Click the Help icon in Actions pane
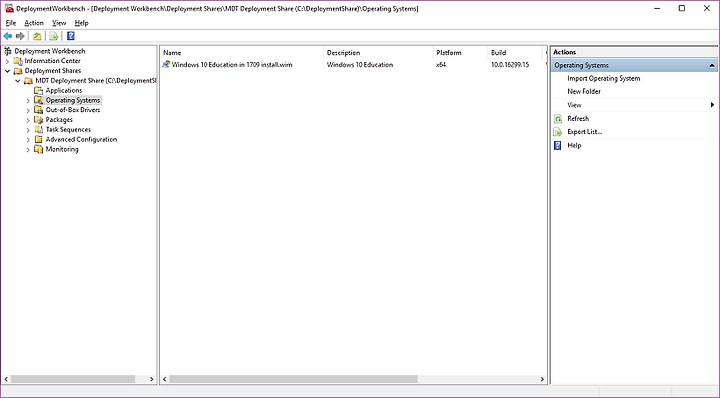Screen dimensions: 720x398 [558, 146]
